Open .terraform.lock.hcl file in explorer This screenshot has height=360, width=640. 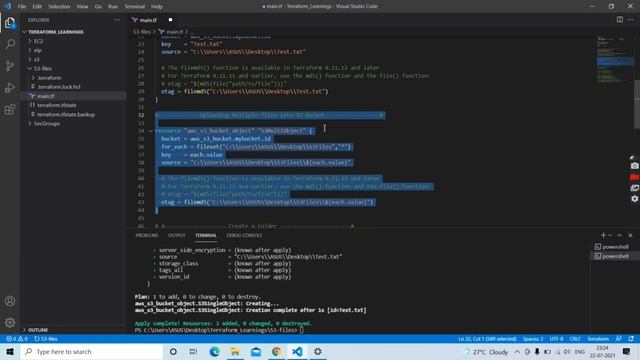coord(59,87)
